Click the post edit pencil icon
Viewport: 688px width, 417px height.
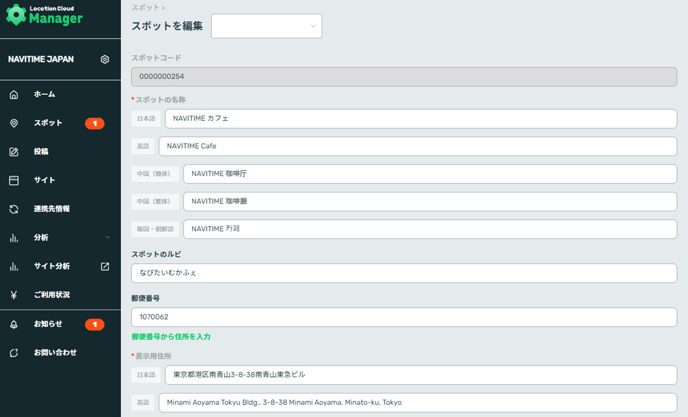click(x=14, y=152)
